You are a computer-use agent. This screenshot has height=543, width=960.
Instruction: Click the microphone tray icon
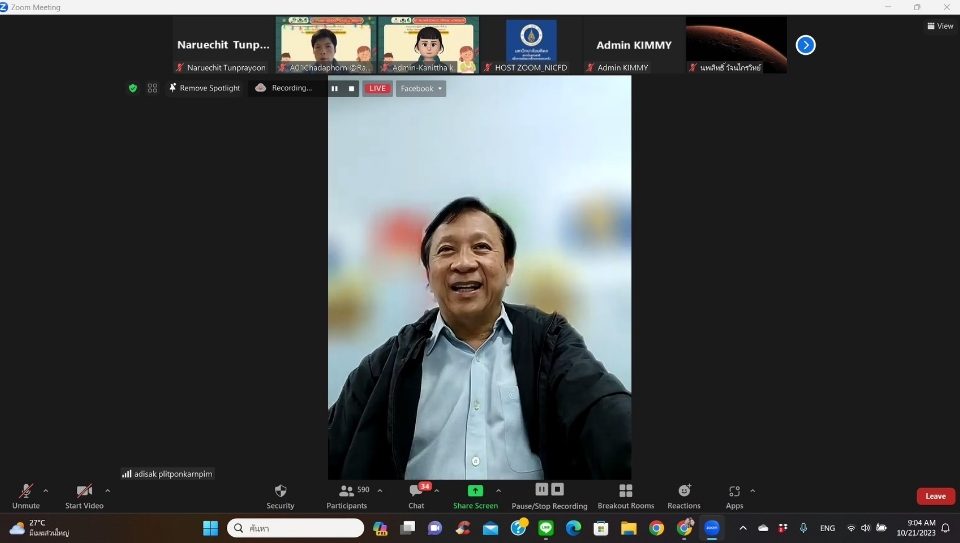point(803,528)
